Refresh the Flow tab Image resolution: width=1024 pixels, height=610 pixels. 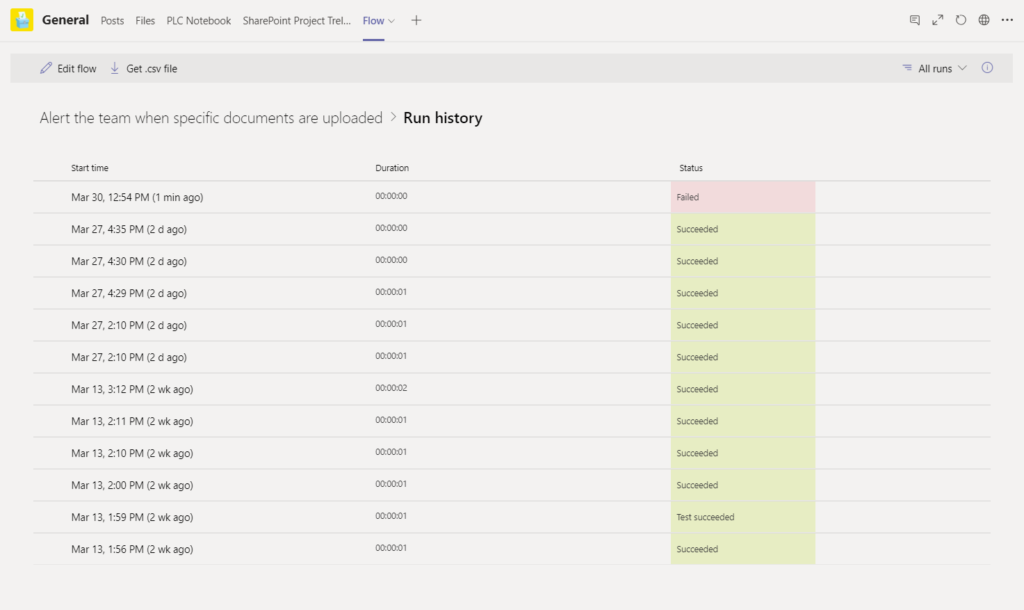pos(960,19)
